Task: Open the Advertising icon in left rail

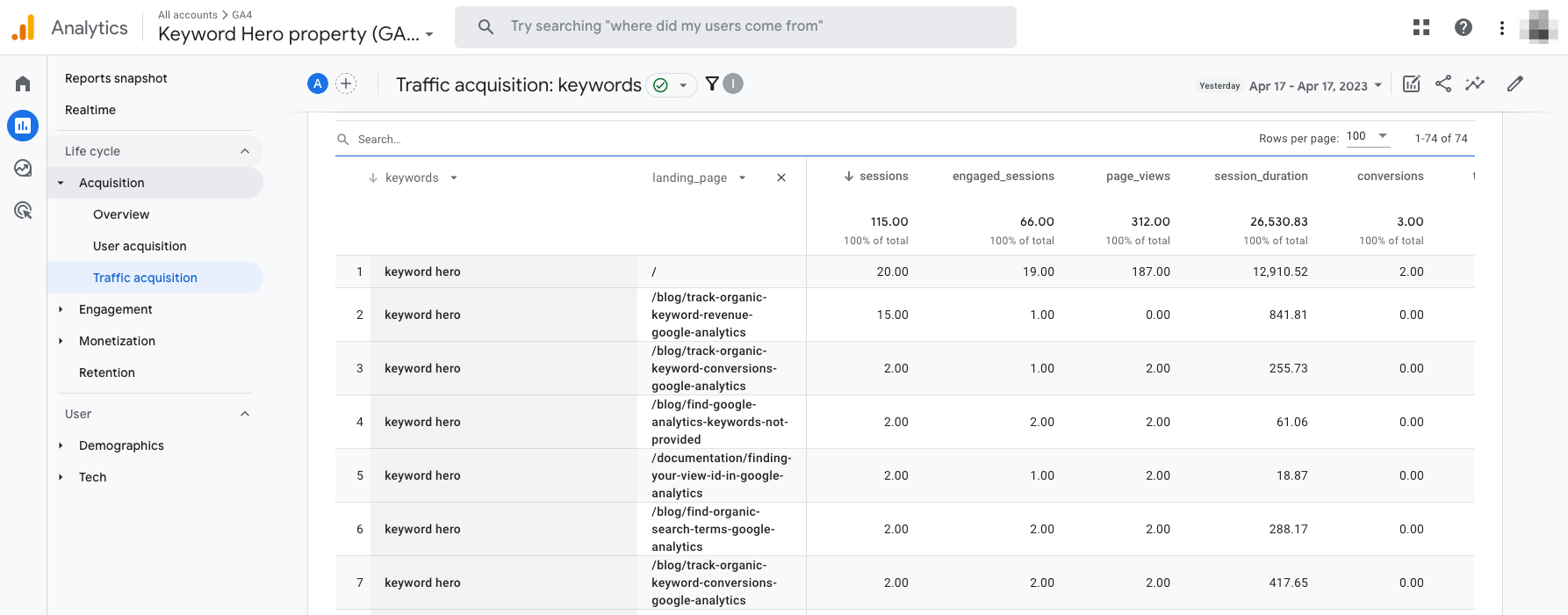Action: pyautogui.click(x=23, y=210)
